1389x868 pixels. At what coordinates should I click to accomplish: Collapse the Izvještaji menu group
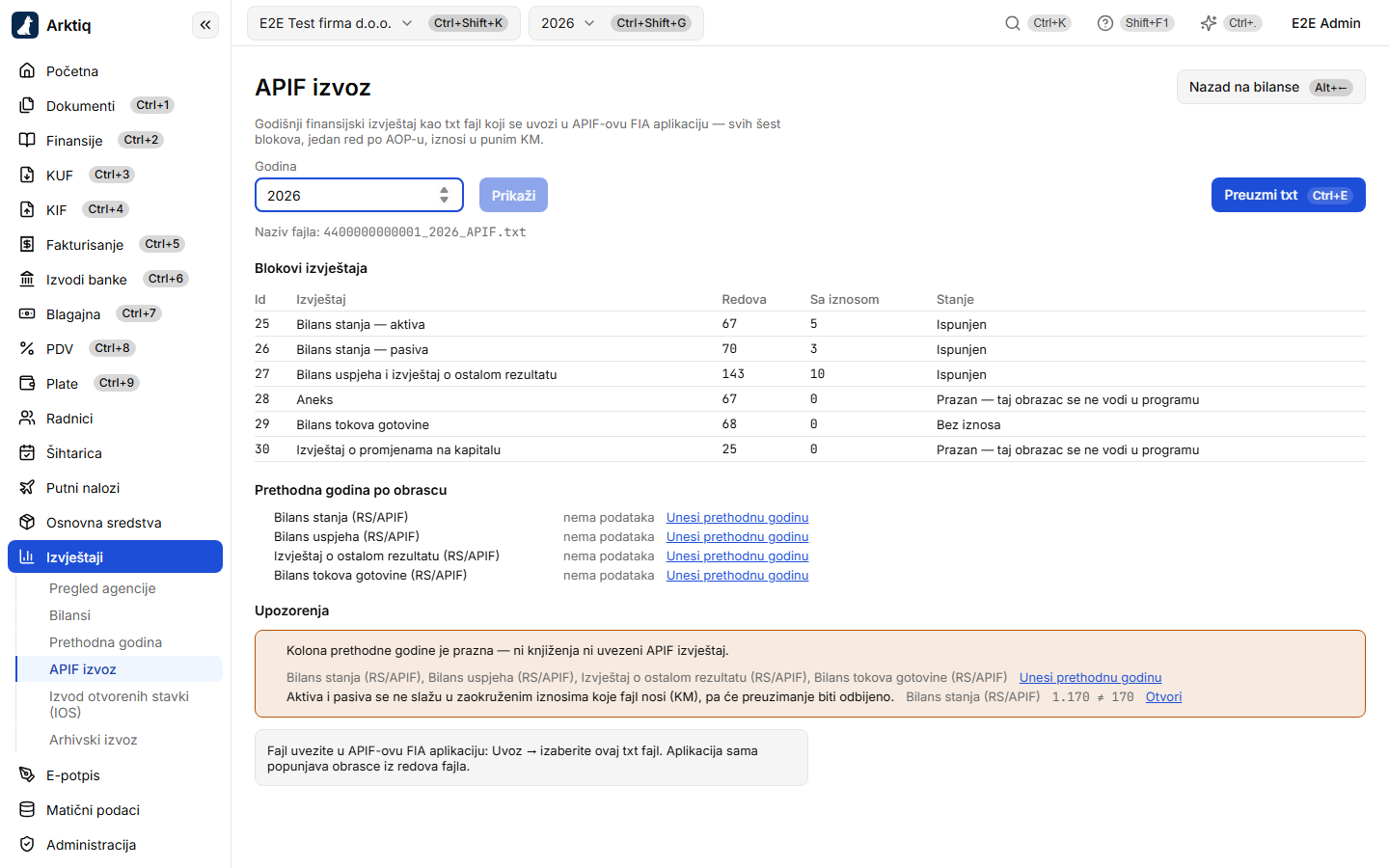(x=116, y=556)
